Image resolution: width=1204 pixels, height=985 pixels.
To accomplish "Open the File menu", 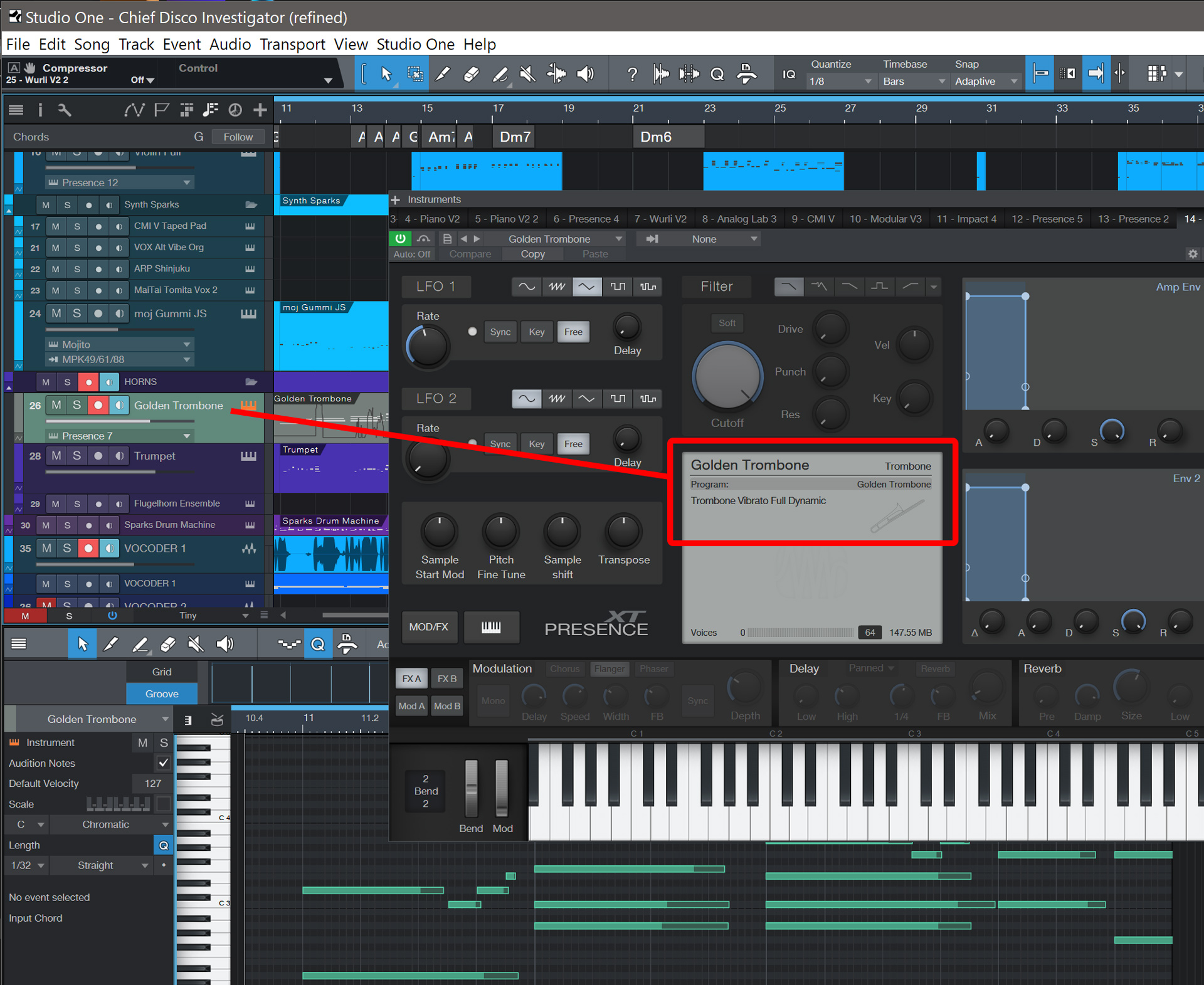I will (x=18, y=45).
